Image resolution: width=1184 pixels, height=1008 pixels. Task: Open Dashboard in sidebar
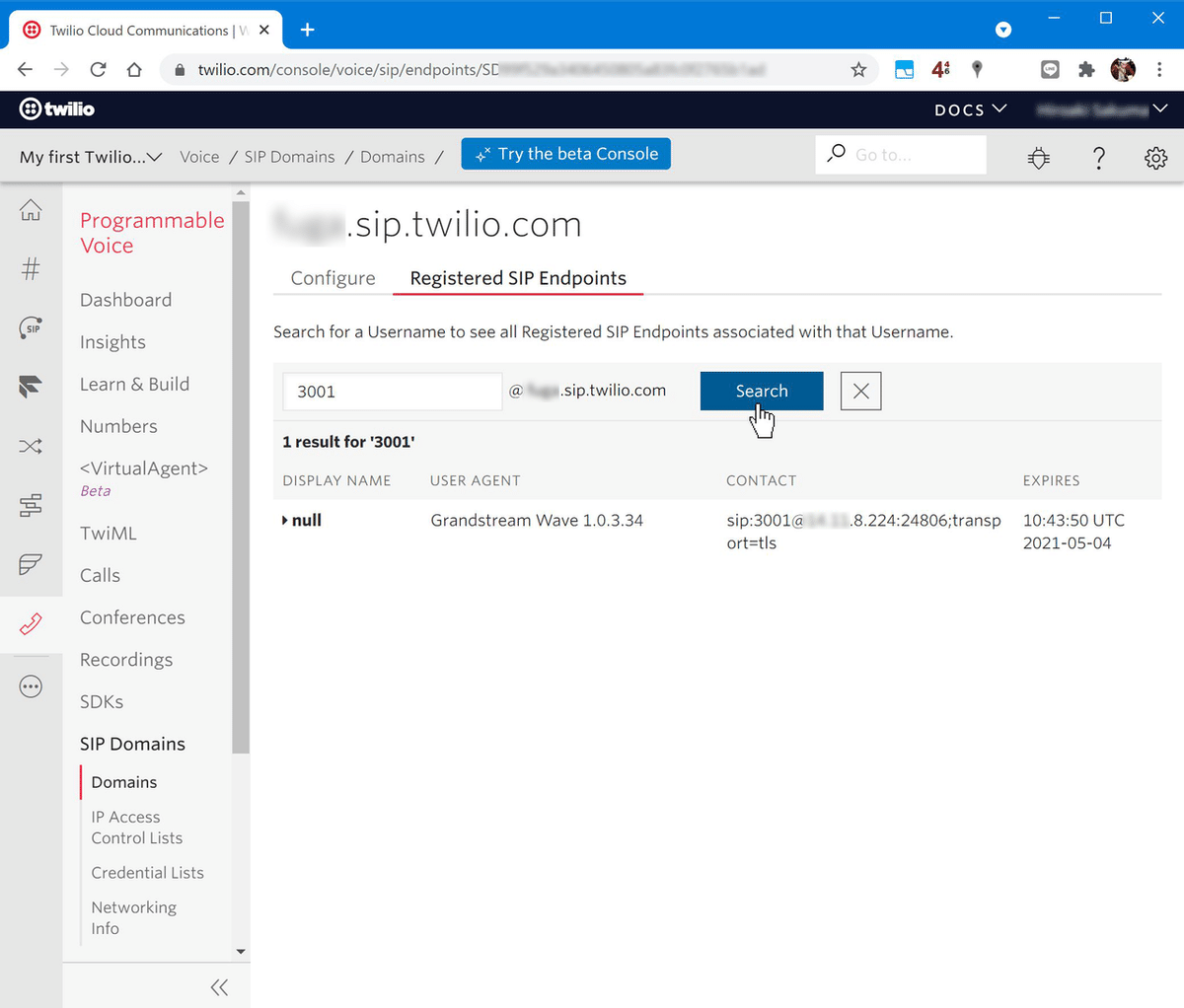click(x=125, y=300)
